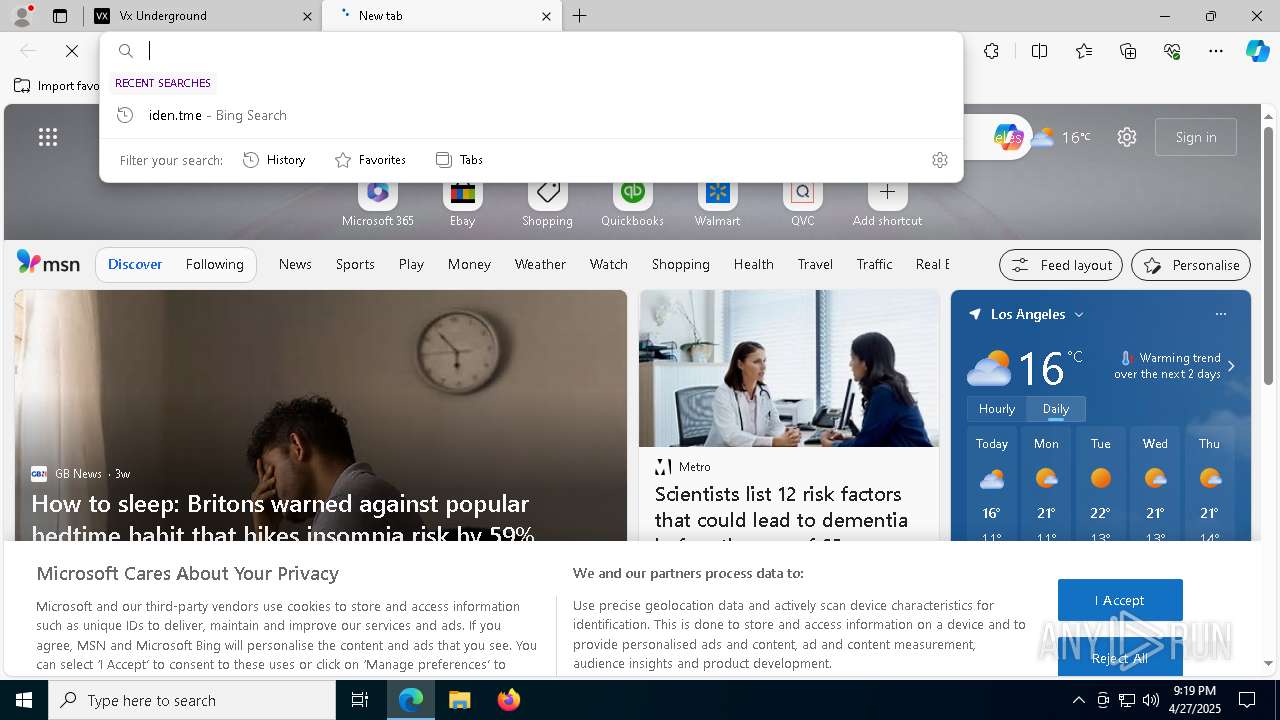This screenshot has width=1280, height=720.
Task: Stop loading the page button
Action: tap(72, 51)
